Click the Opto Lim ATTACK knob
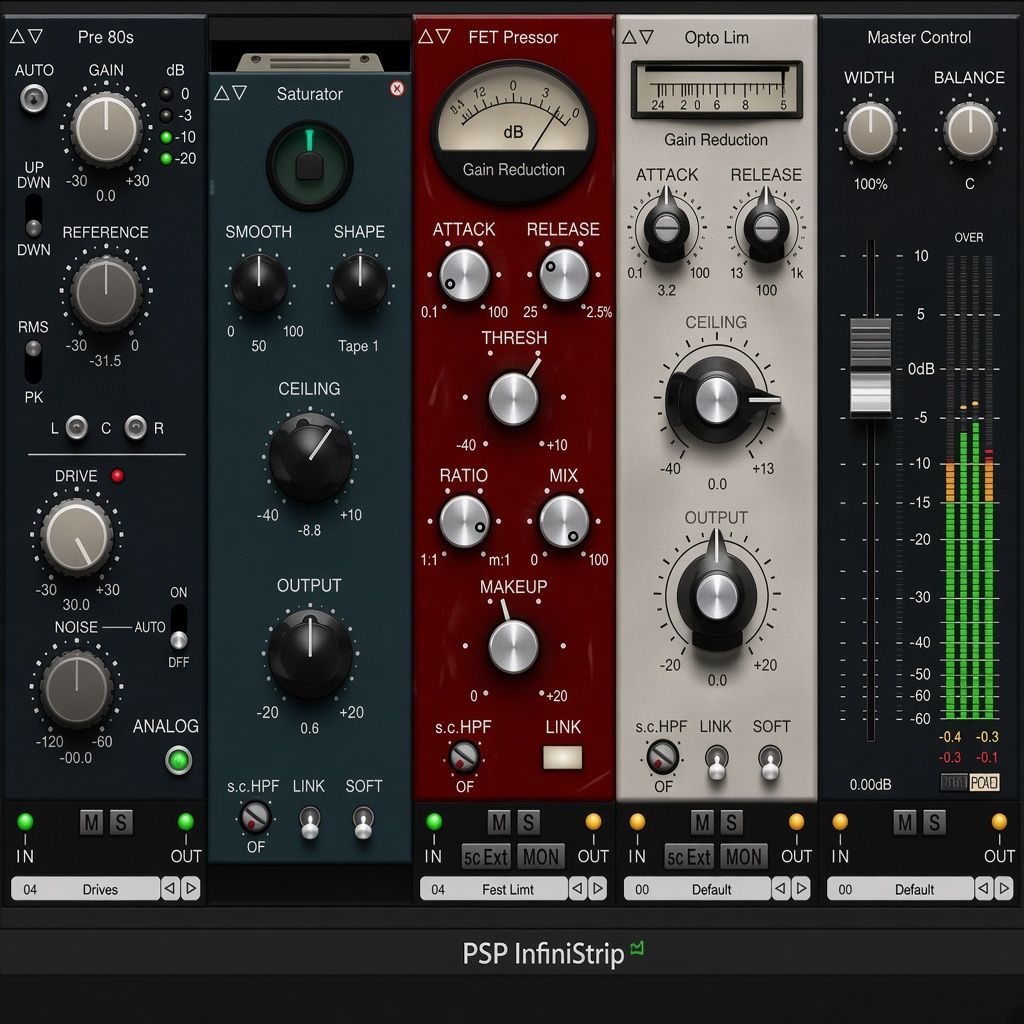The height and width of the screenshot is (1024, 1024). tap(666, 228)
